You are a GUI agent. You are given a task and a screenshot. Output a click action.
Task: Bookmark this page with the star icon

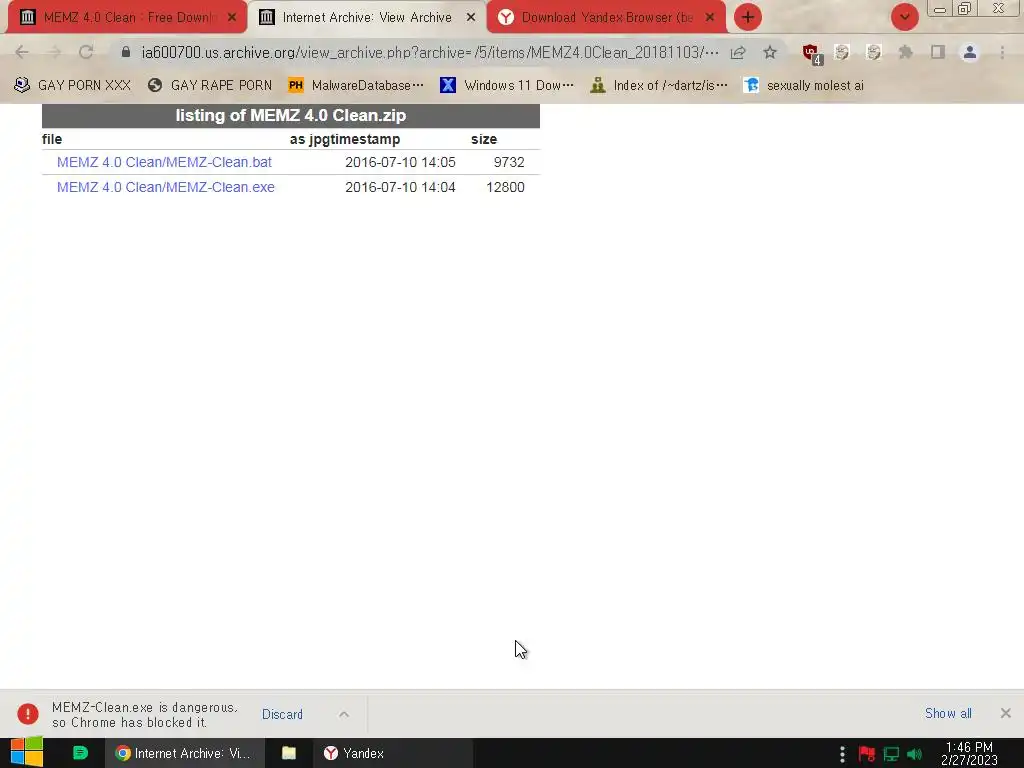click(x=770, y=52)
